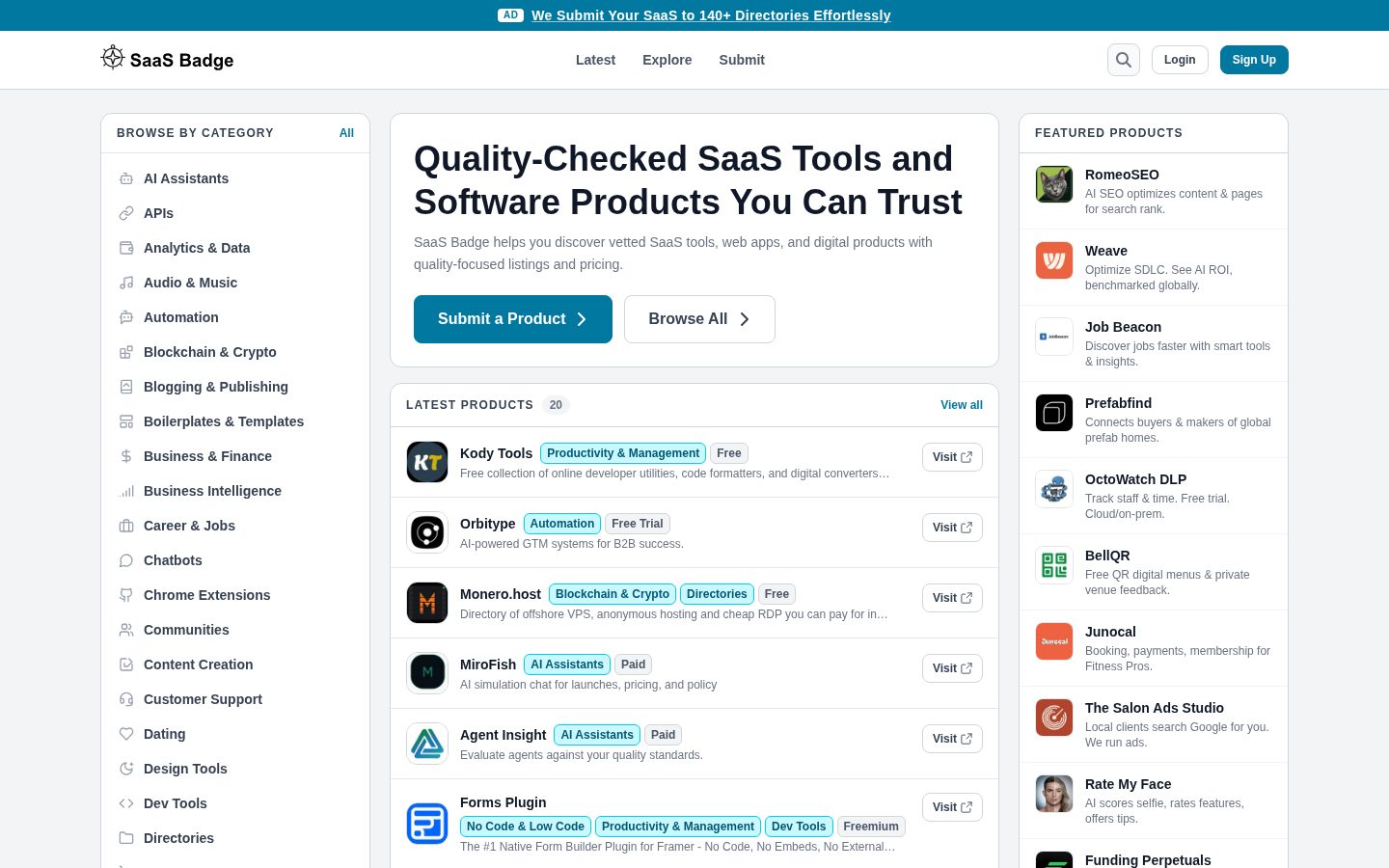Open the Prefabfind featured product
The height and width of the screenshot is (868, 1389).
(x=1154, y=420)
